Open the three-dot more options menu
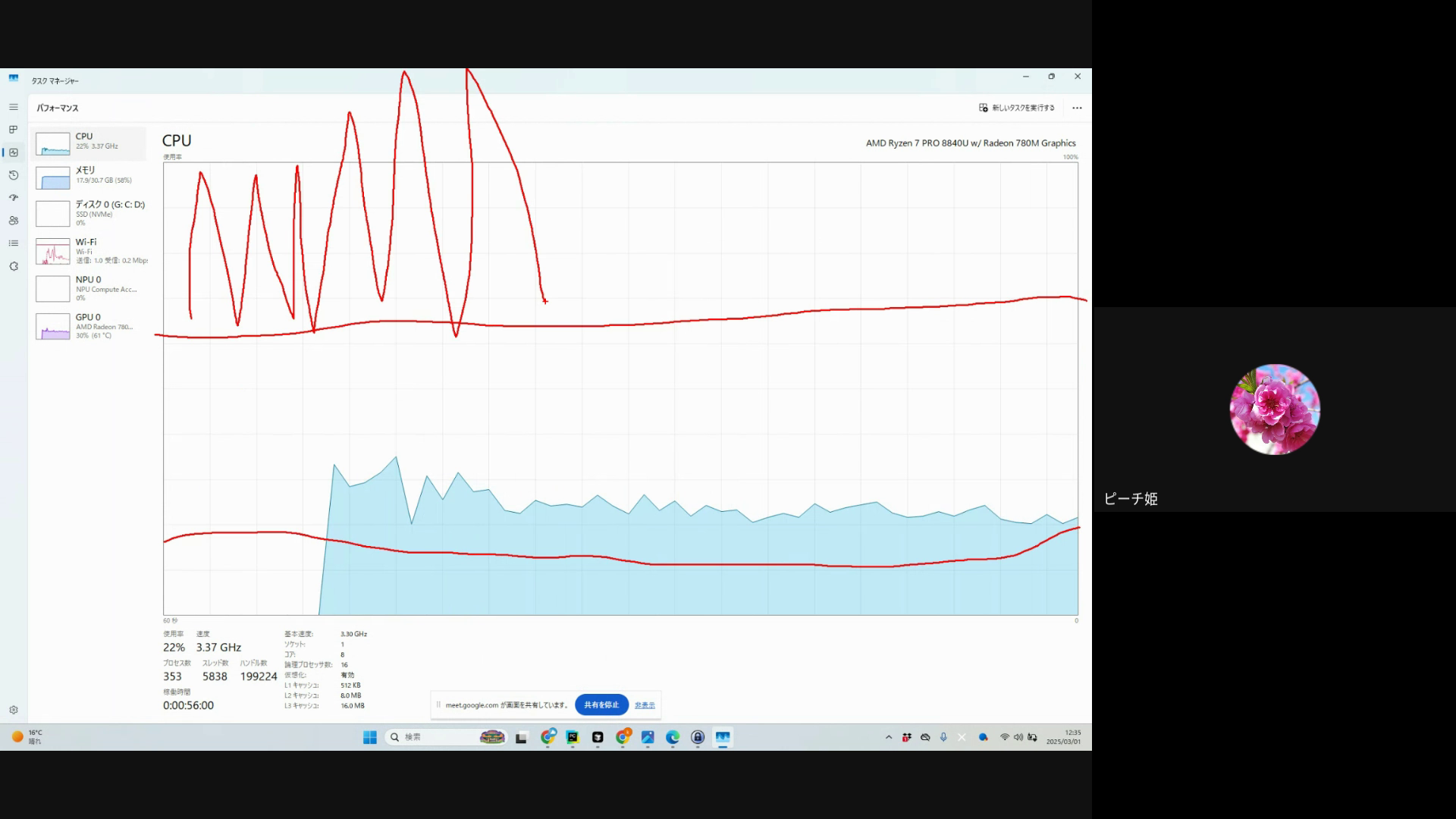Screen dimensions: 1456x819 (x=1077, y=108)
